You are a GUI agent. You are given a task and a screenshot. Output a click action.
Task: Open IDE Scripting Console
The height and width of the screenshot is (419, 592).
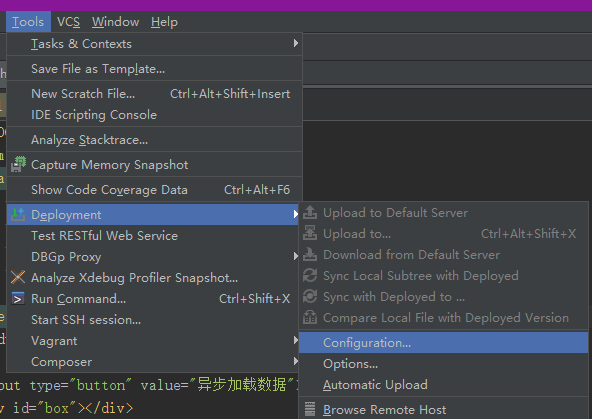(154, 115)
